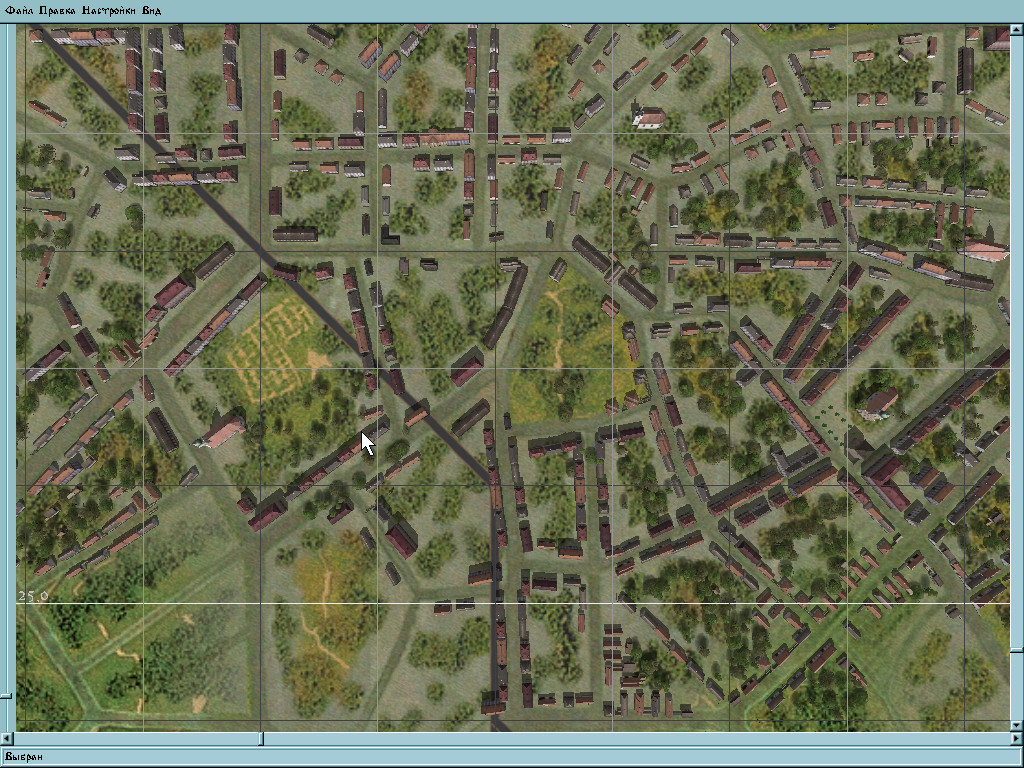The height and width of the screenshot is (768, 1024).
Task: Open the Правка menu
Action: coord(57,10)
